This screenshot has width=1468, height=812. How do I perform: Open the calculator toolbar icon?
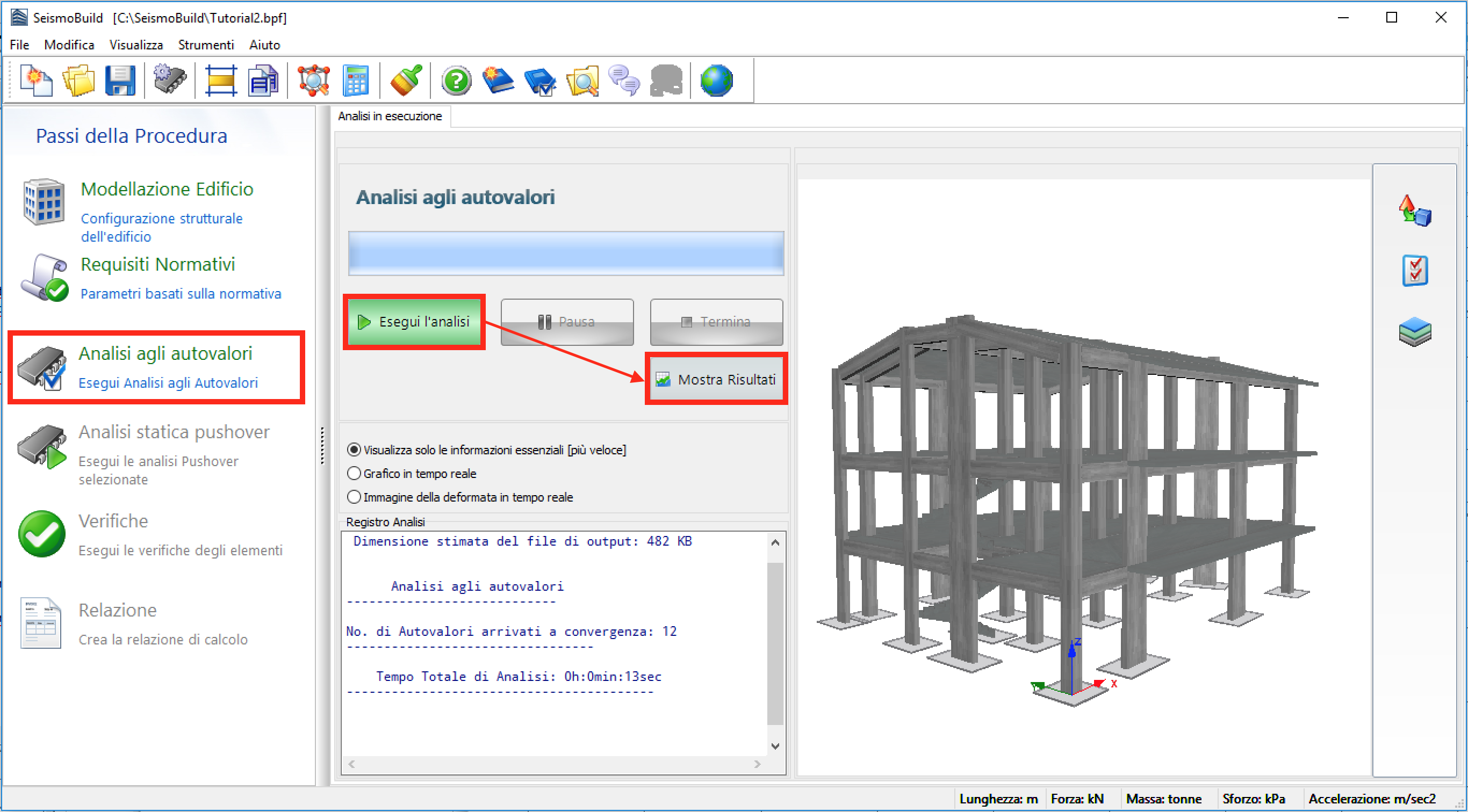click(x=356, y=81)
